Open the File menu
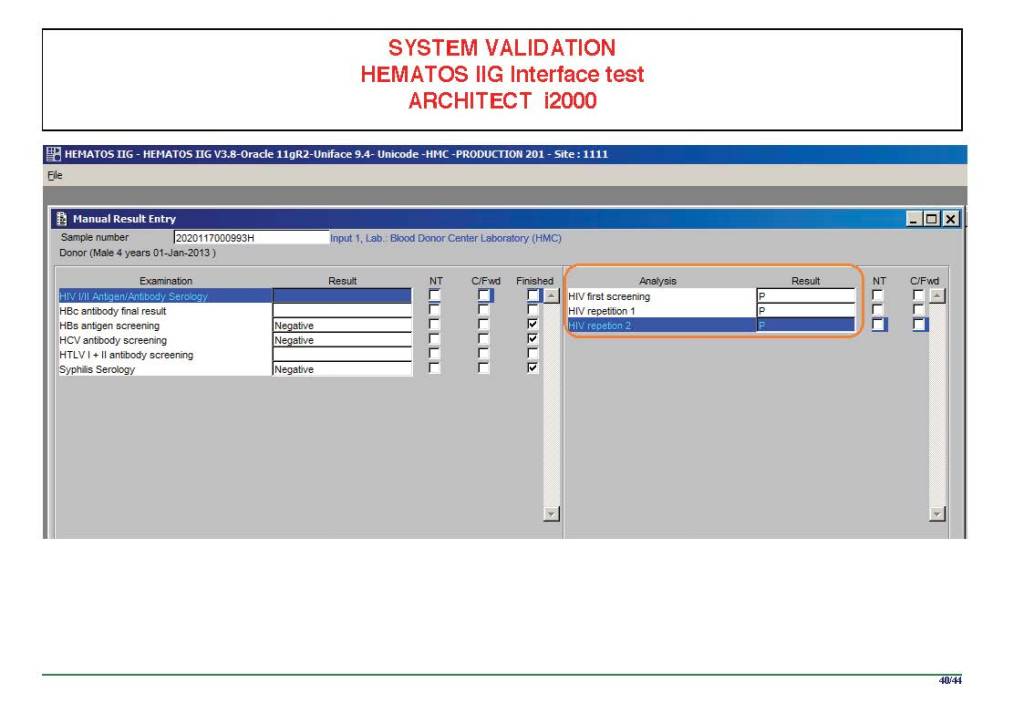 [55, 175]
